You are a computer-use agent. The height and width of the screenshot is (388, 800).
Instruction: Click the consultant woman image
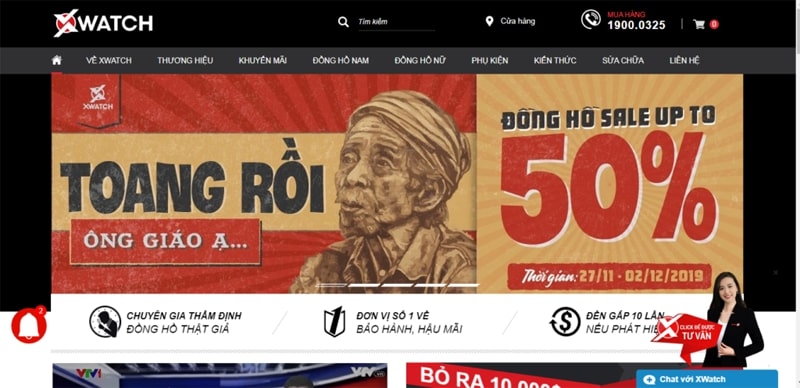(x=734, y=319)
